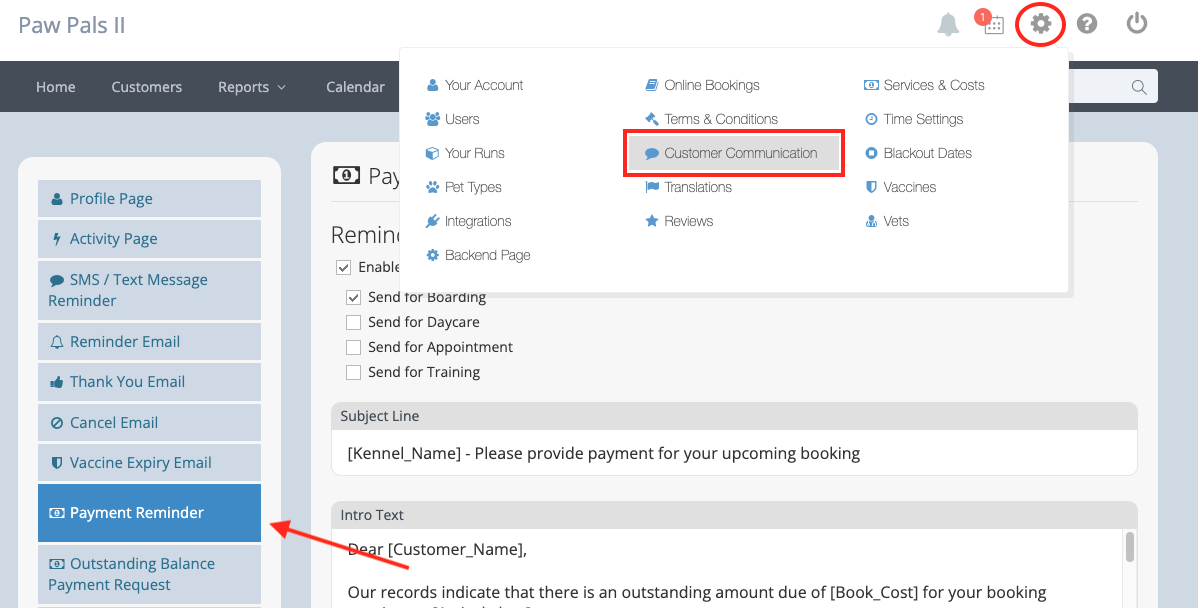The height and width of the screenshot is (608, 1198).
Task: Open Activity Page in sidebar
Action: [x=150, y=239]
